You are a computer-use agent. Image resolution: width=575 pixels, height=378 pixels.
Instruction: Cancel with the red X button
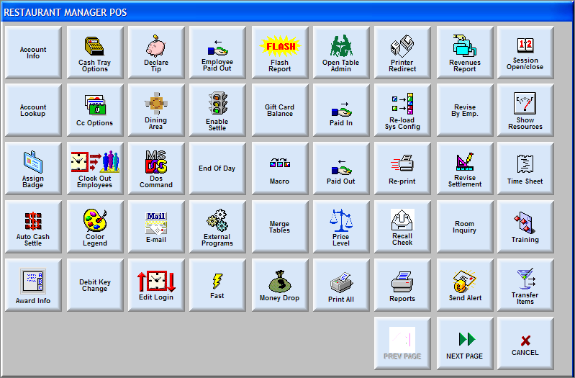(x=525, y=343)
